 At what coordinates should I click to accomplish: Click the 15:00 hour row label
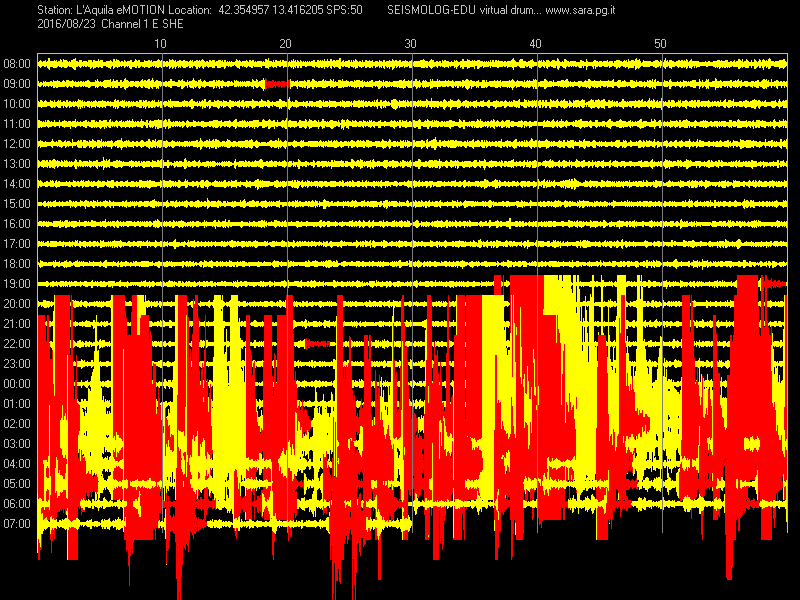tap(17, 204)
